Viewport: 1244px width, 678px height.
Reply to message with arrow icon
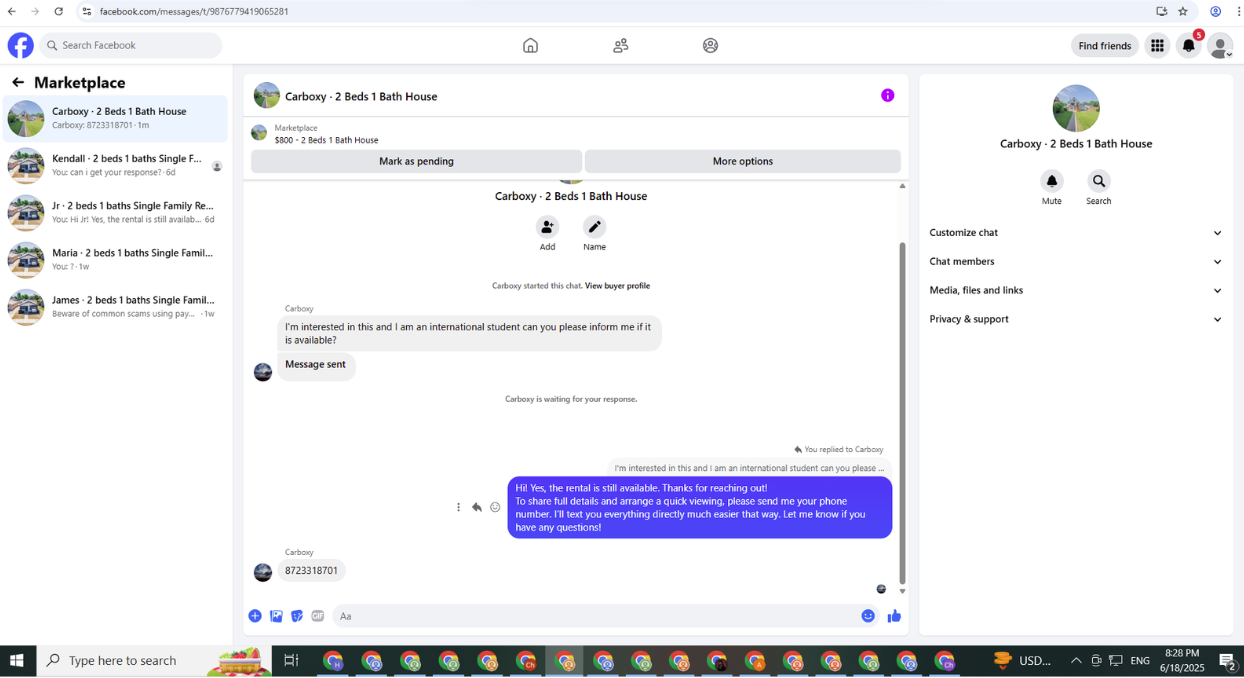(477, 507)
